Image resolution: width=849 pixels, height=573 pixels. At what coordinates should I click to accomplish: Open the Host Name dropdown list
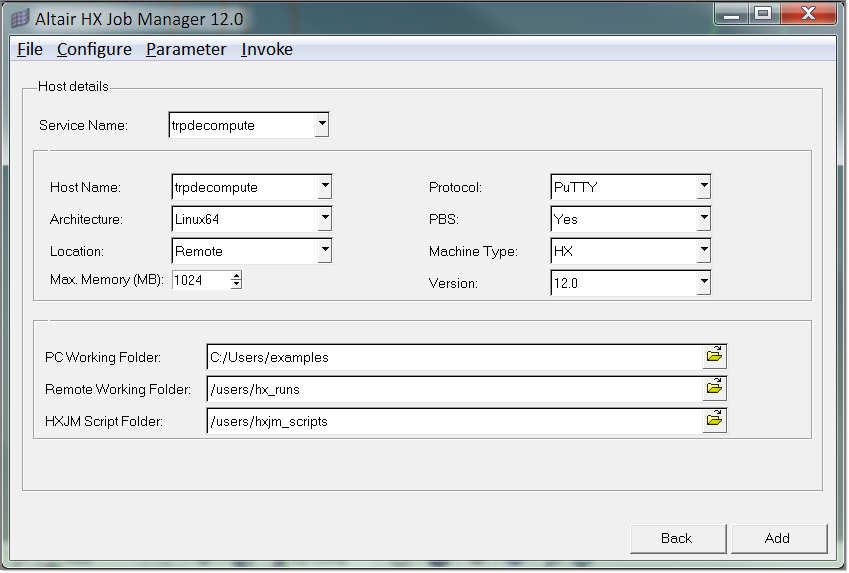tap(324, 187)
